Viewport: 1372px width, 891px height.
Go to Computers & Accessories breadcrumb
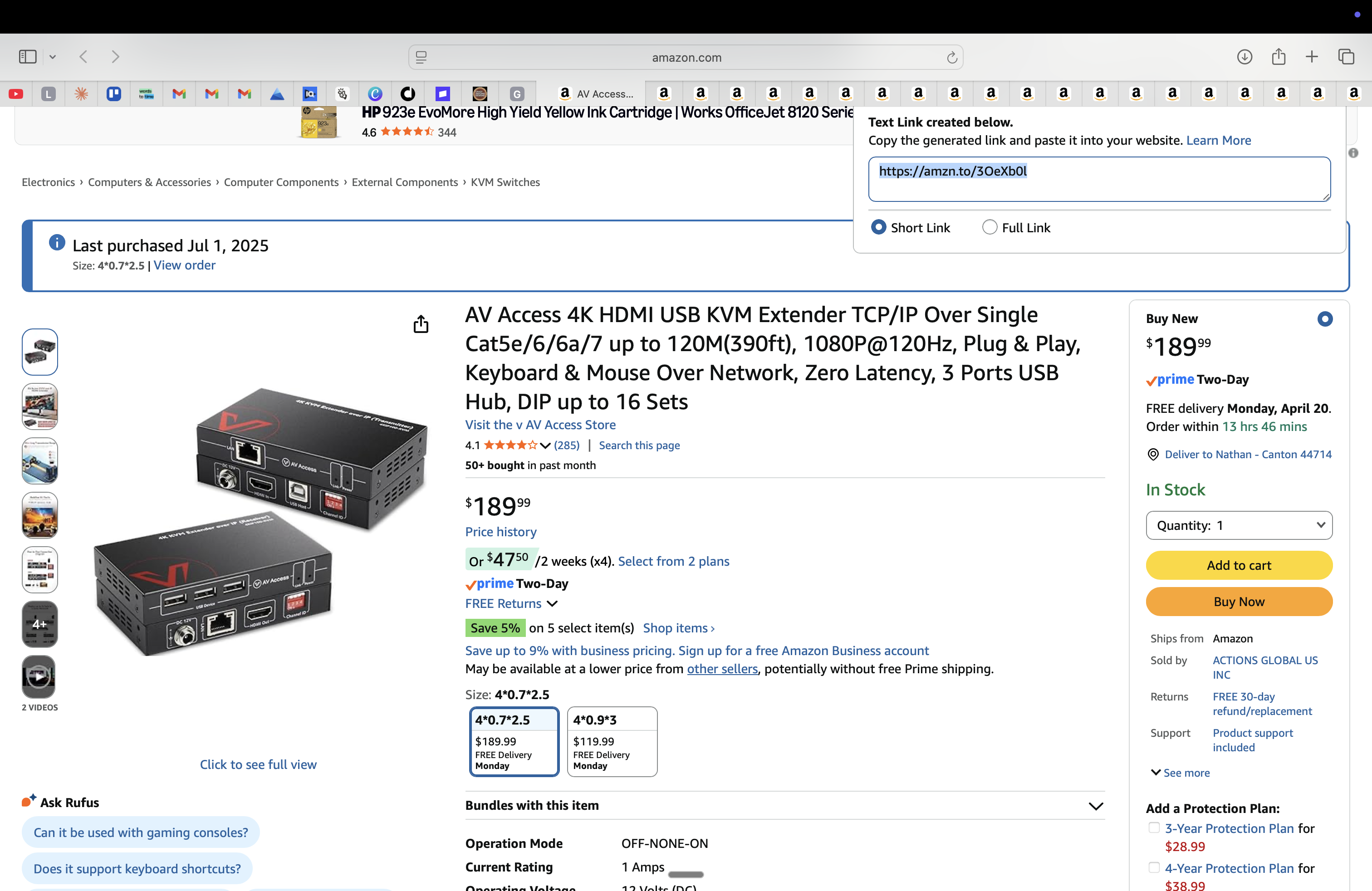coord(149,182)
